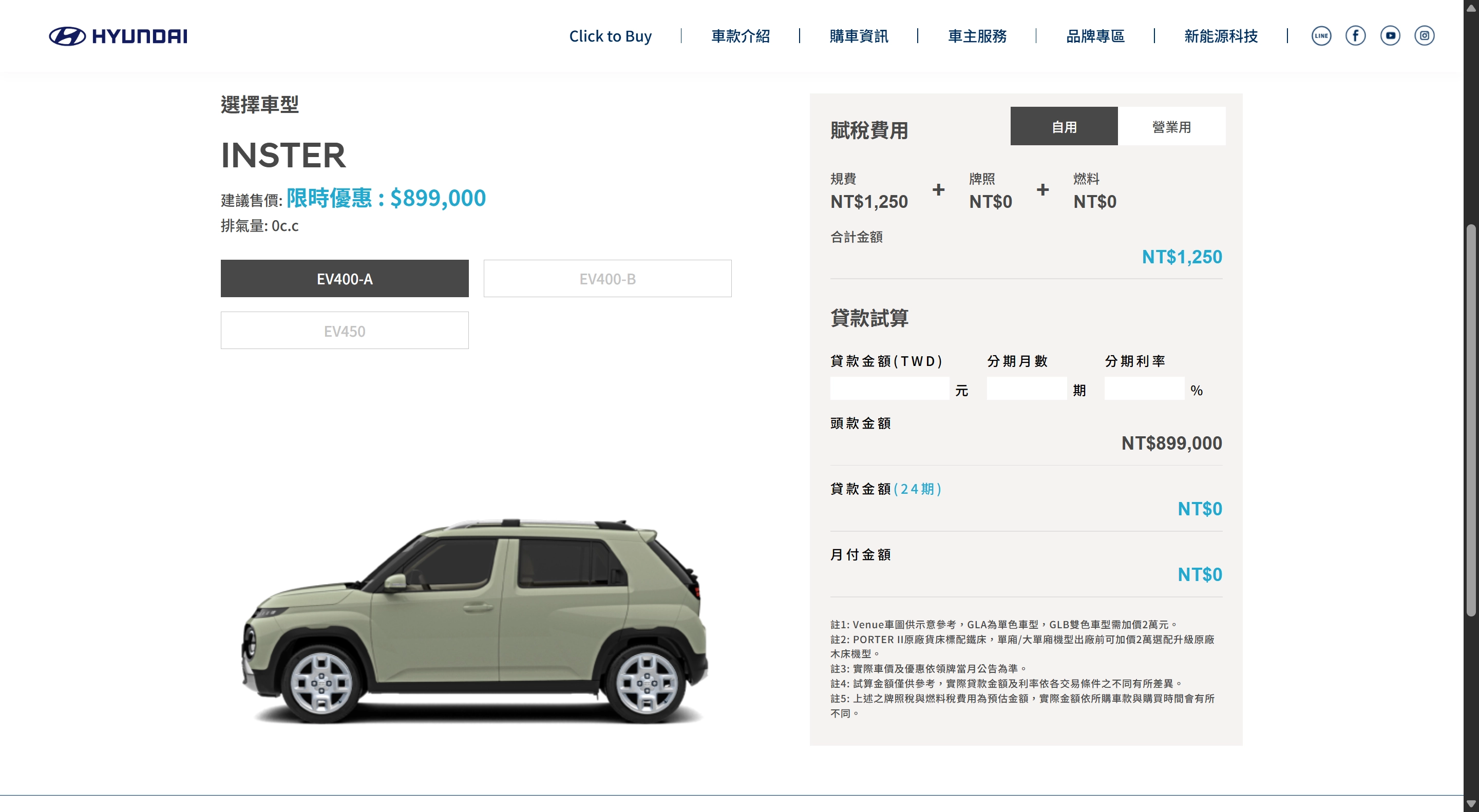Focus the 貸款金額(TWD) input field
This screenshot has width=1479, height=812.
(889, 389)
